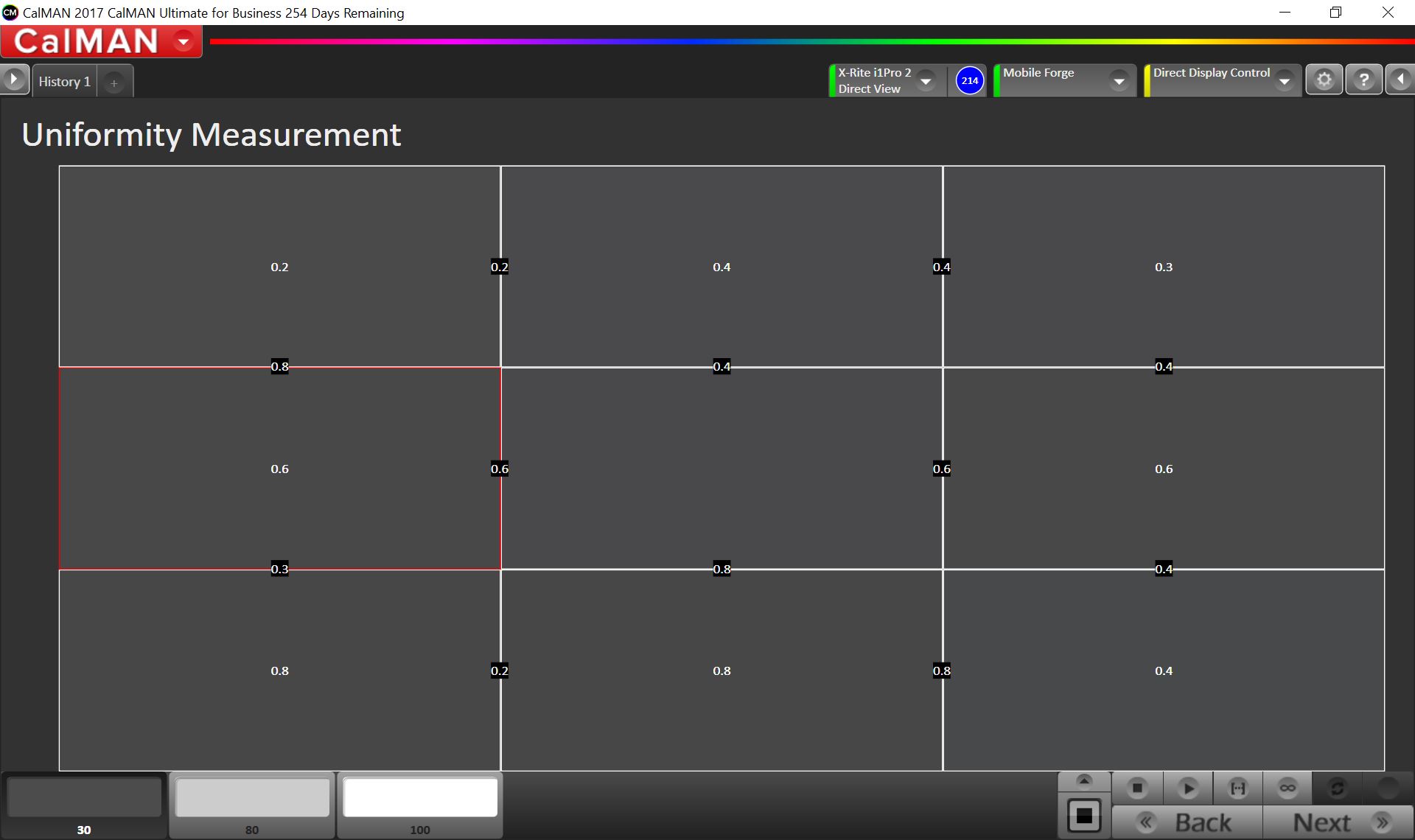
Task: Click the large pattern window square icon
Action: pos(1084,816)
